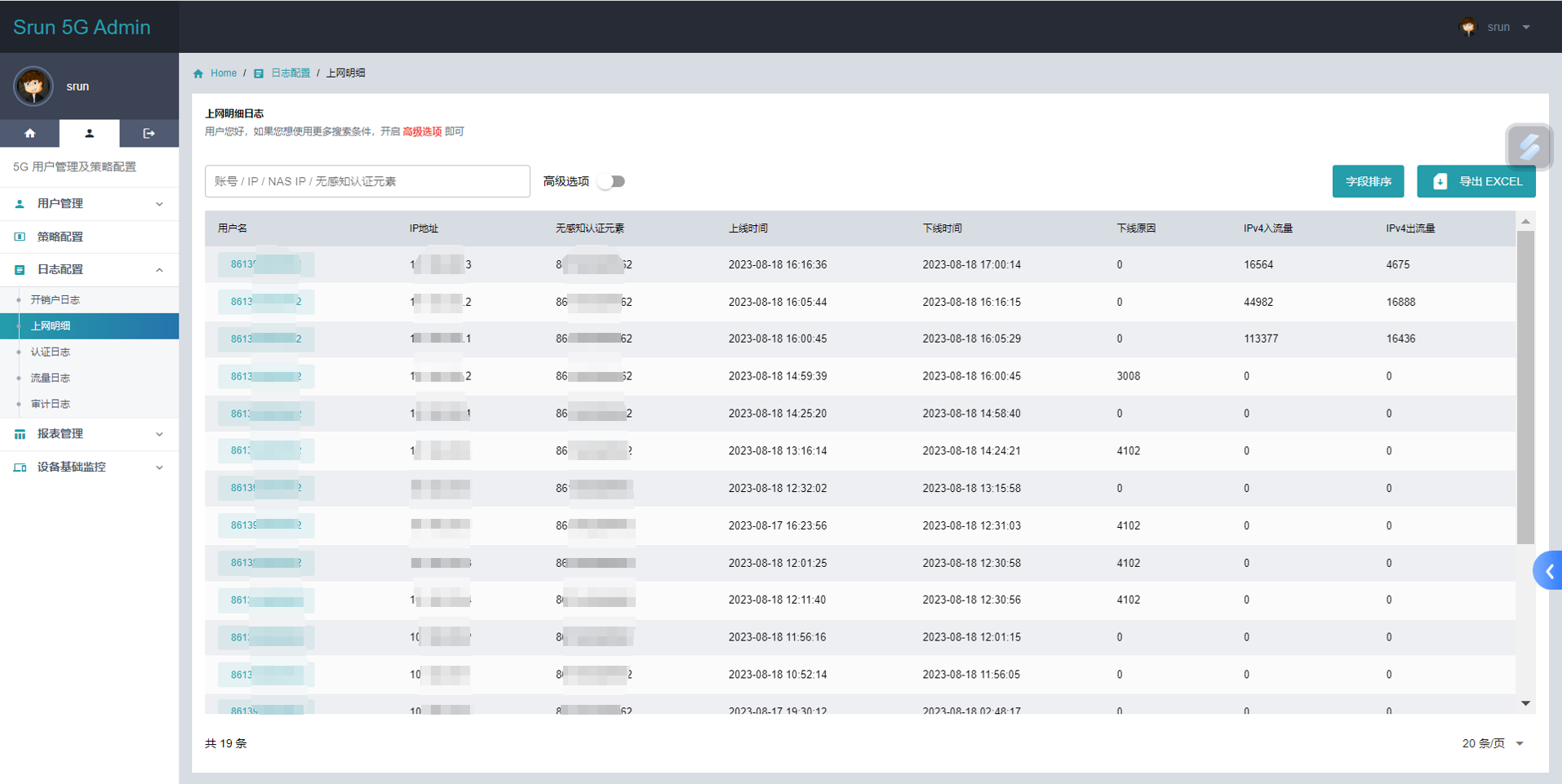Click the 日志配置 sidebar icon
Viewport: 1562px width, 784px height.
click(20, 269)
